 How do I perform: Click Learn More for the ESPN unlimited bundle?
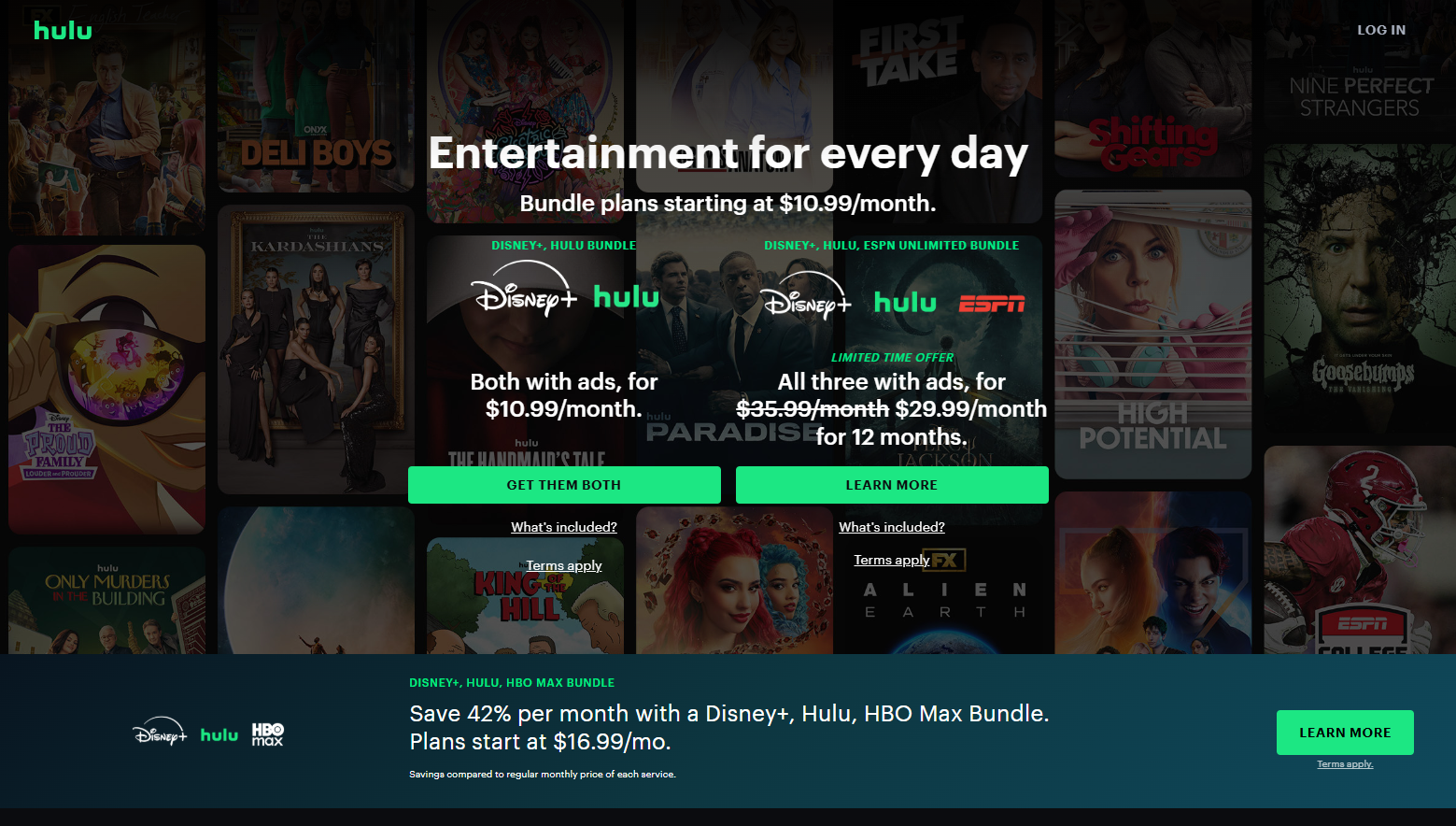892,485
